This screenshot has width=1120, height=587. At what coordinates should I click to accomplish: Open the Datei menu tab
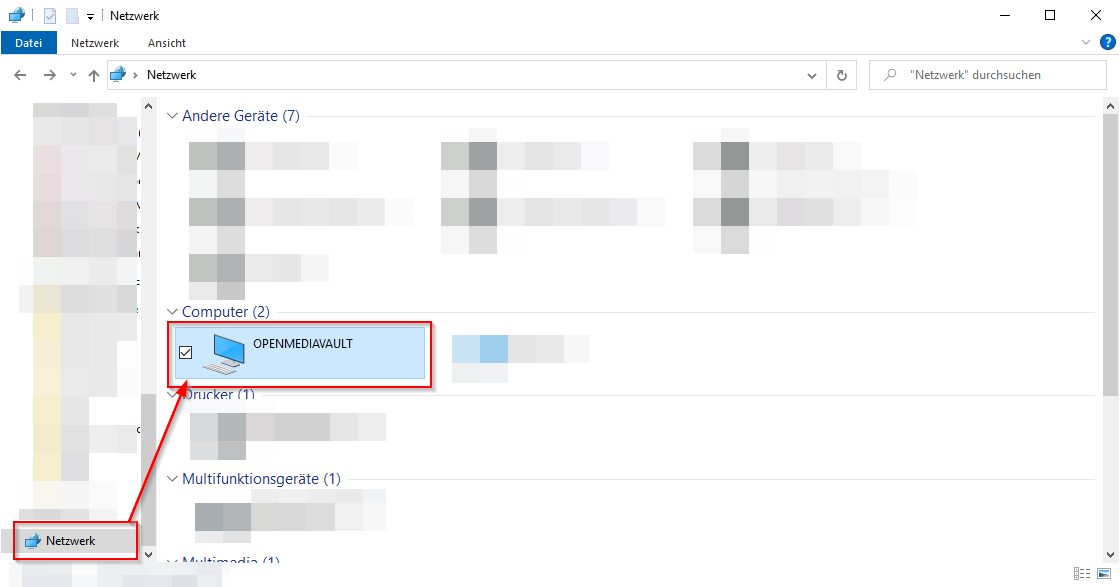coord(29,43)
